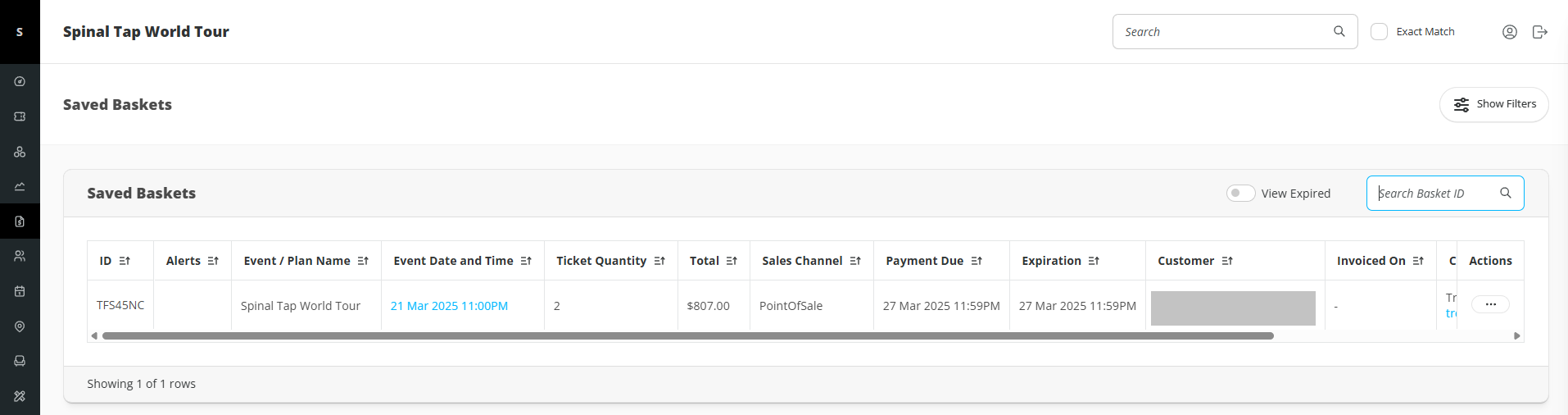Image resolution: width=1568 pixels, height=415 pixels.
Task: Sort by Customer column icon
Action: [x=1227, y=261]
